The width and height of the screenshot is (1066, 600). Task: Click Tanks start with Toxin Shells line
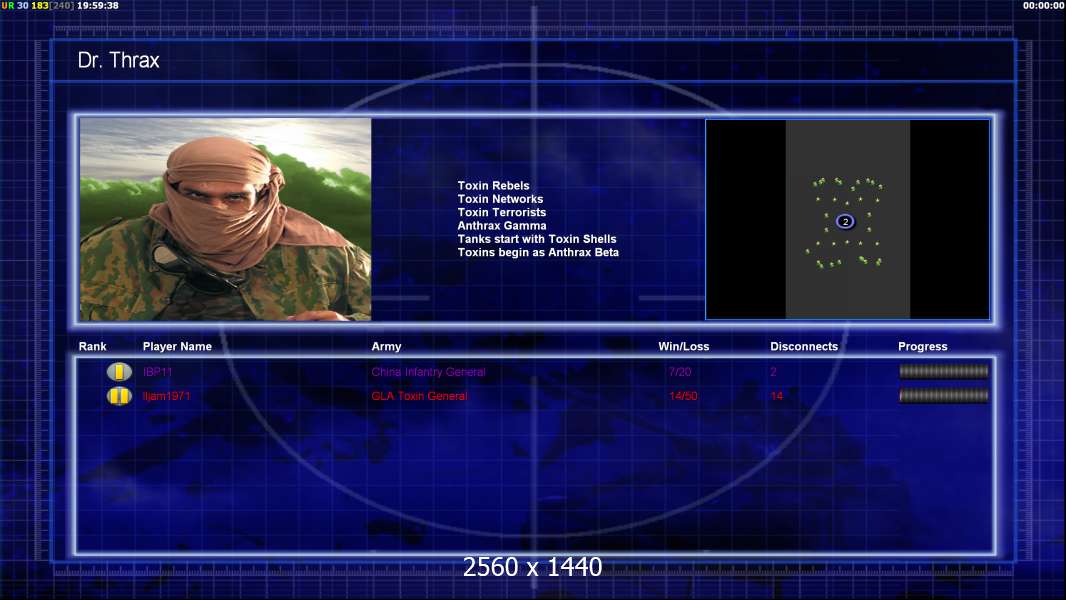pyautogui.click(x=536, y=239)
